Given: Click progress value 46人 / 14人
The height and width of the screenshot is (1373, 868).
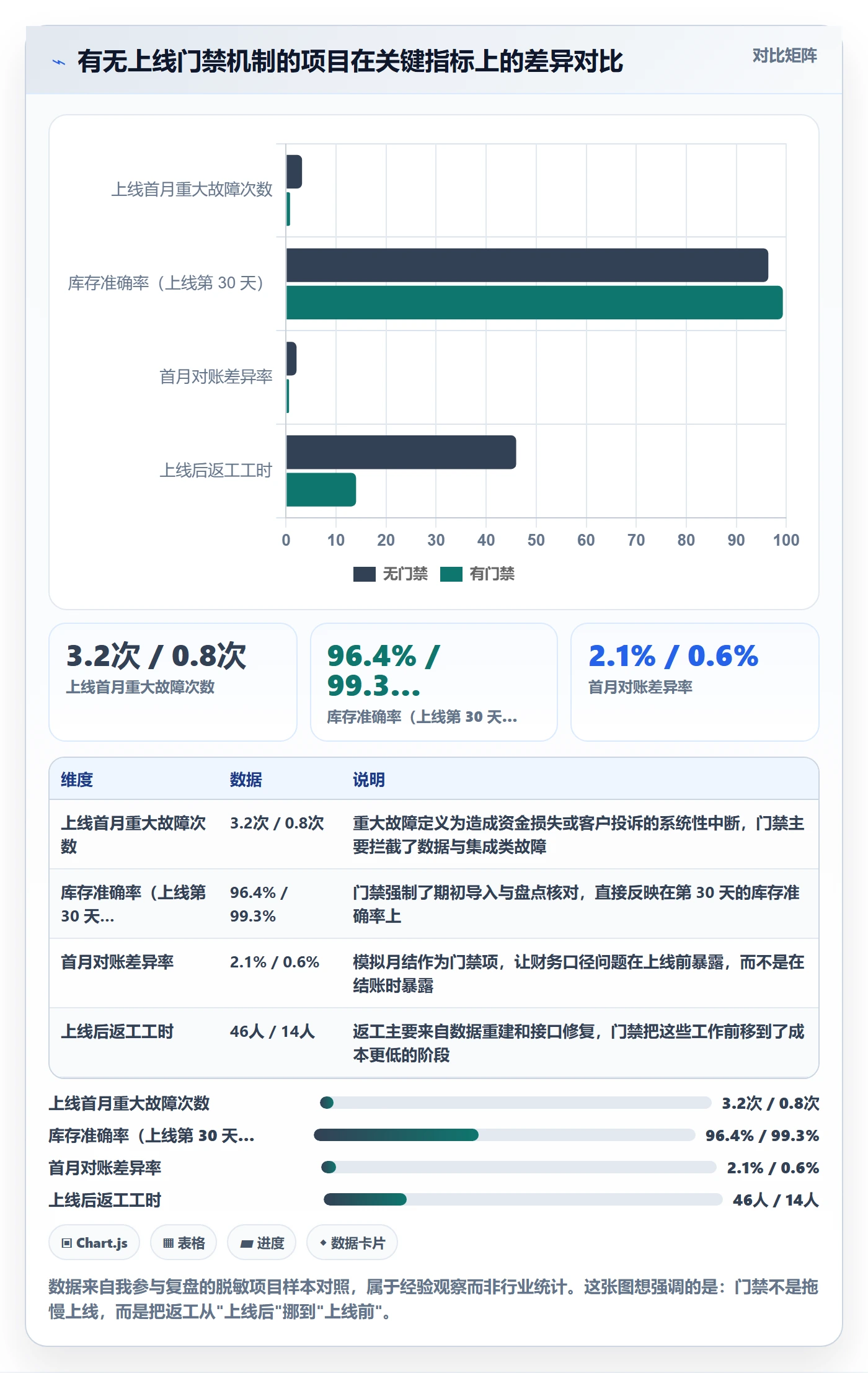Looking at the screenshot, I should (776, 1200).
